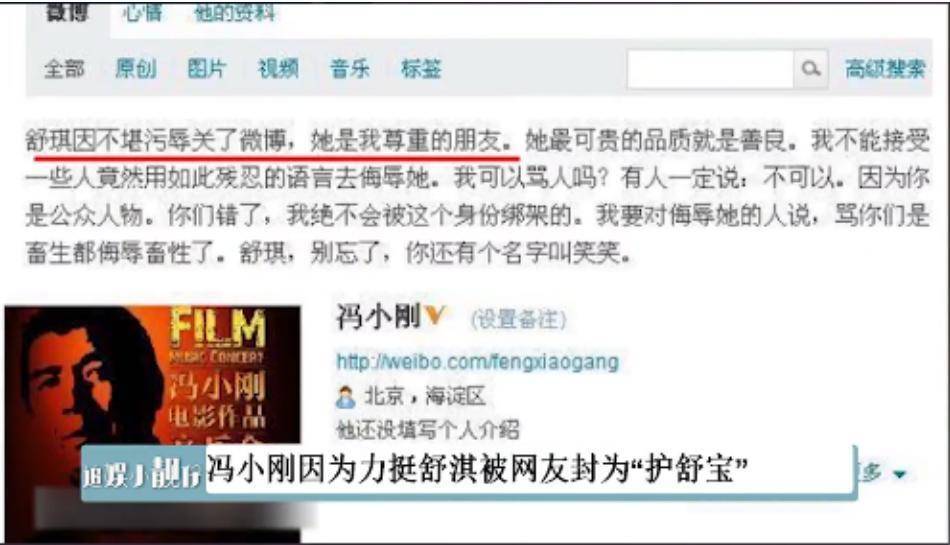
Task: Click the orange verified V badge
Action: [x=436, y=314]
